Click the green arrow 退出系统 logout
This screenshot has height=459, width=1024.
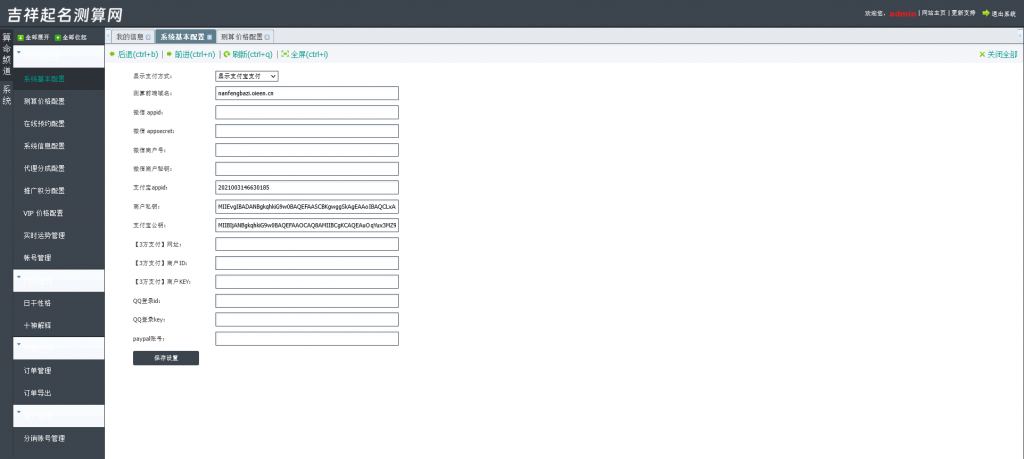[x=986, y=13]
